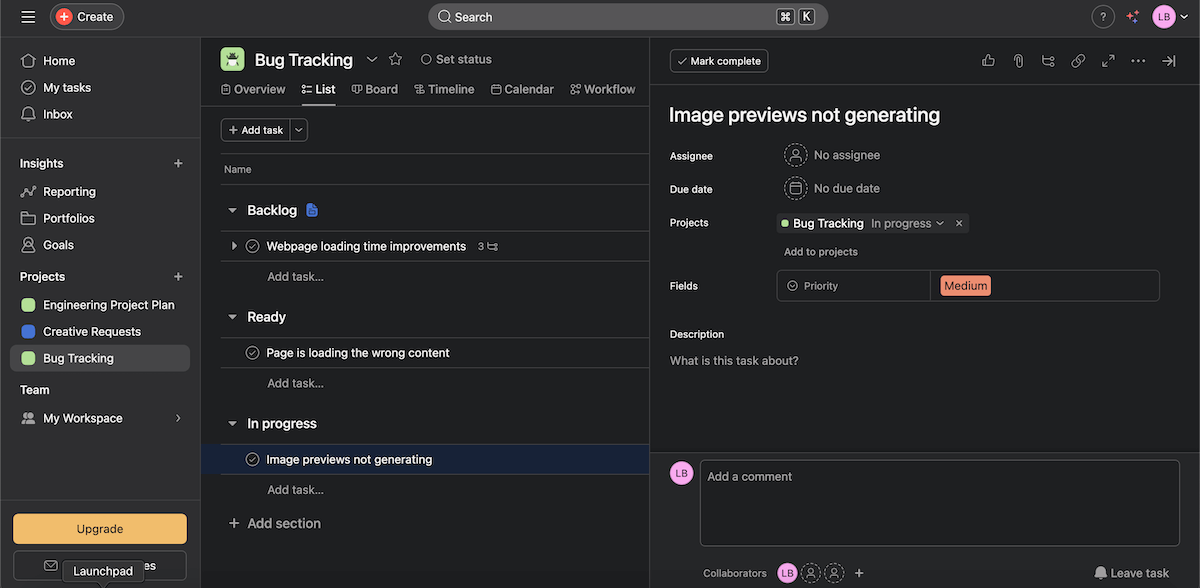
Task: Click the thumbs-up like icon
Action: tap(988, 61)
